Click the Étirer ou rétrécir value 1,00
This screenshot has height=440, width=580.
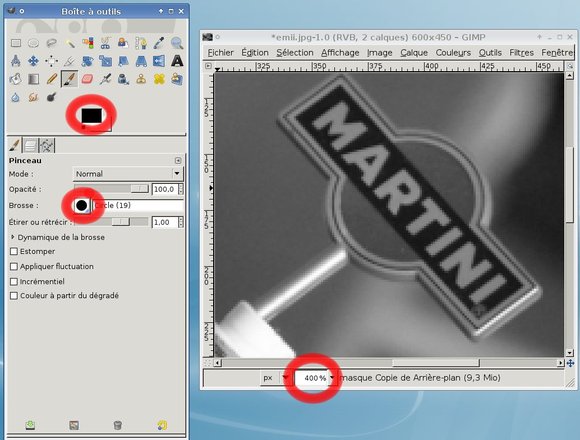pyautogui.click(x=165, y=222)
